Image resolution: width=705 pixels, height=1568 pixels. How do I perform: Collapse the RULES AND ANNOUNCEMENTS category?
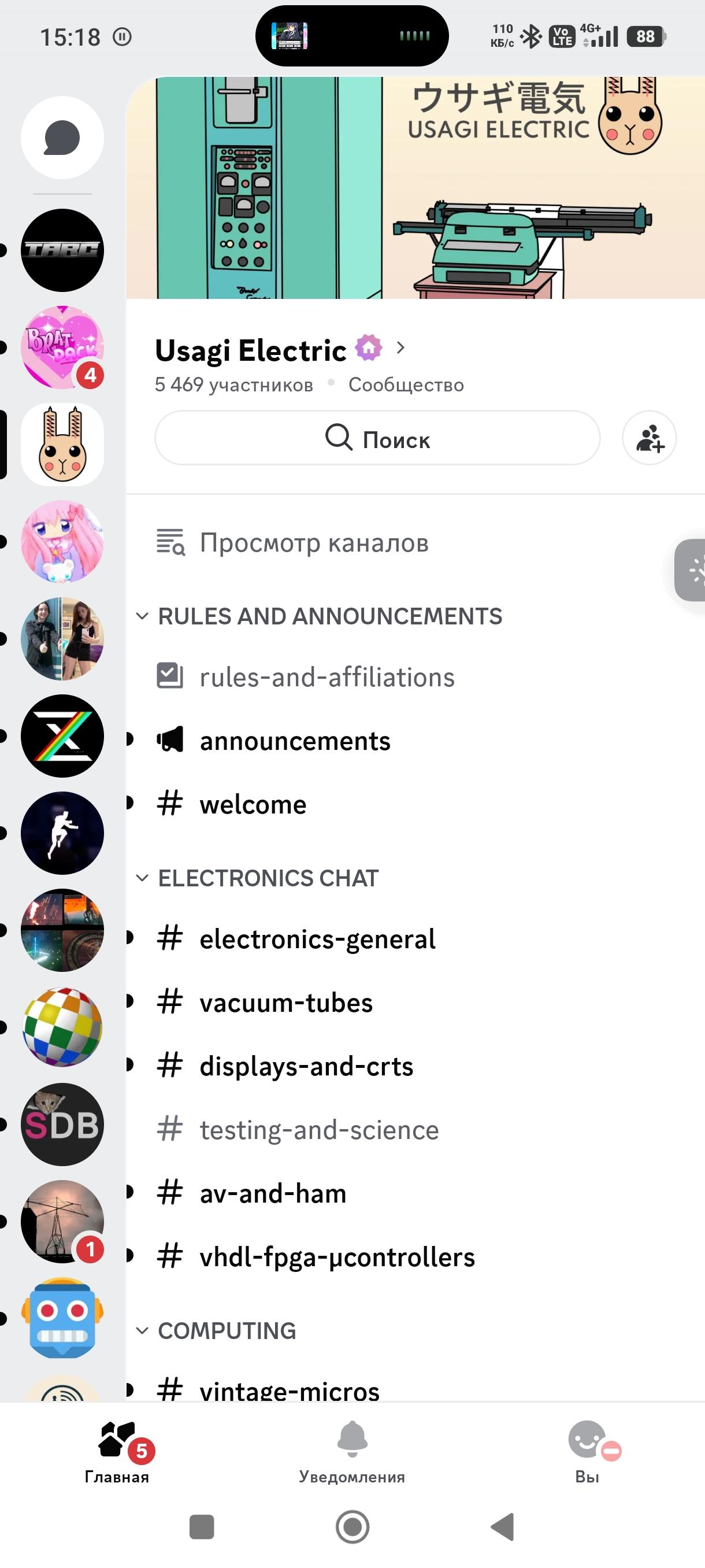click(x=329, y=616)
